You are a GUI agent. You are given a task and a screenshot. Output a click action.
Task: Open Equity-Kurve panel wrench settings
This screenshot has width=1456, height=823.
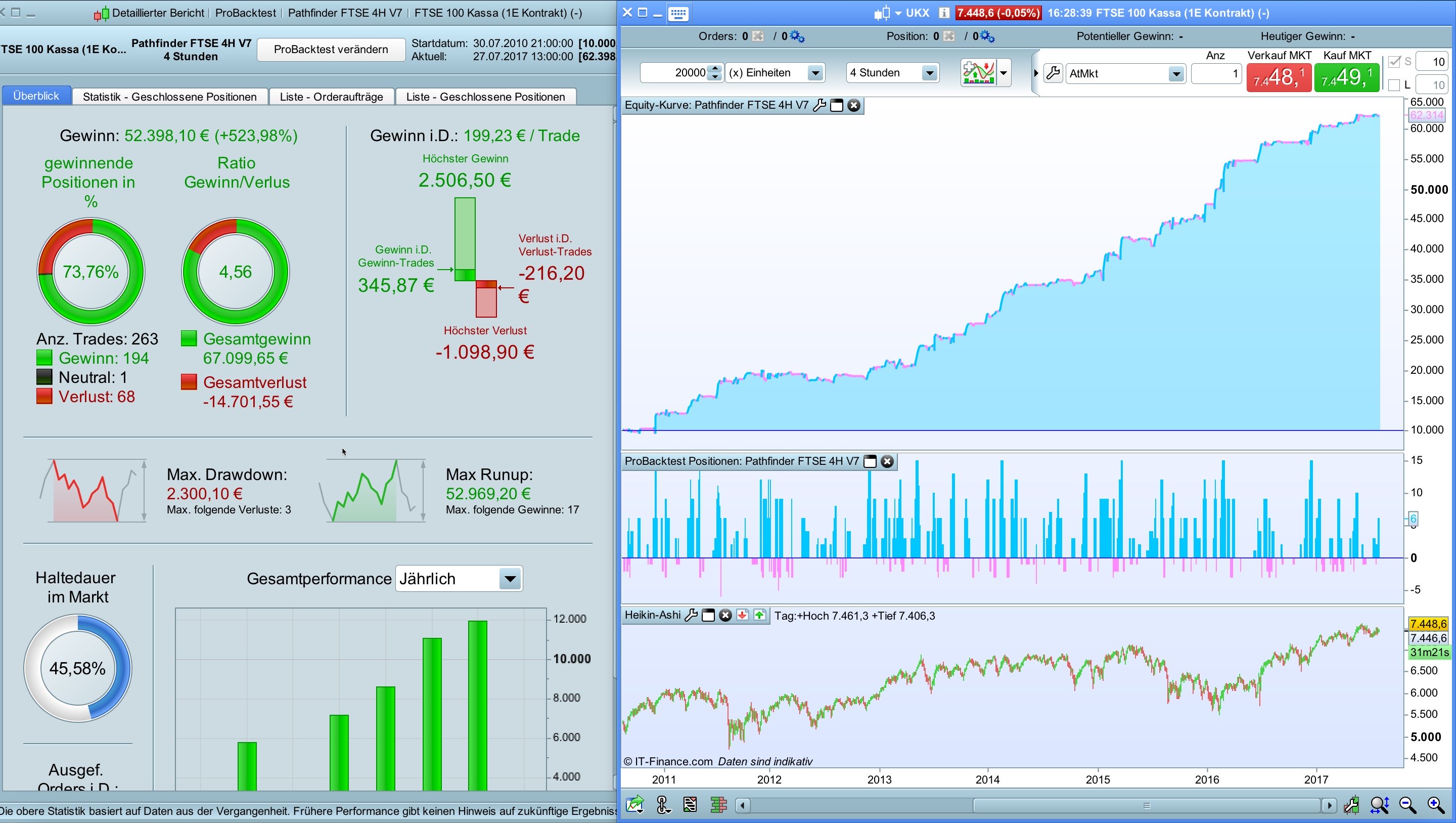819,105
